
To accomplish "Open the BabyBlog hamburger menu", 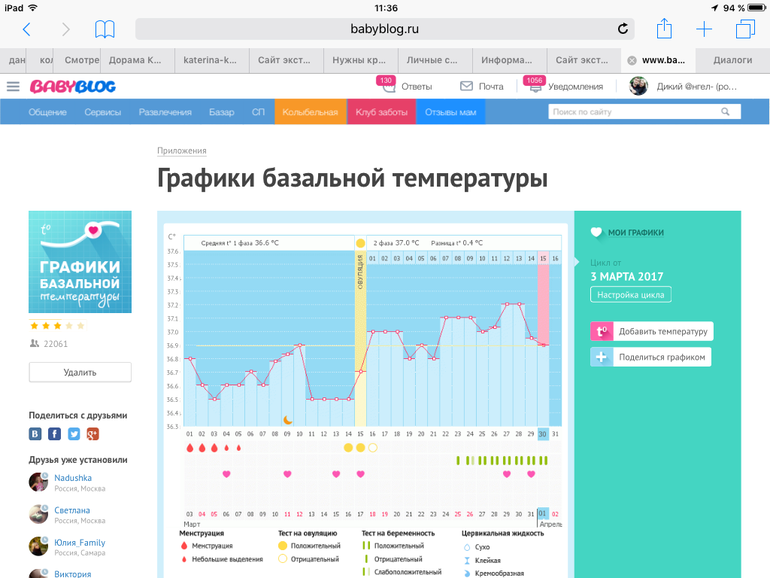I will [13, 87].
